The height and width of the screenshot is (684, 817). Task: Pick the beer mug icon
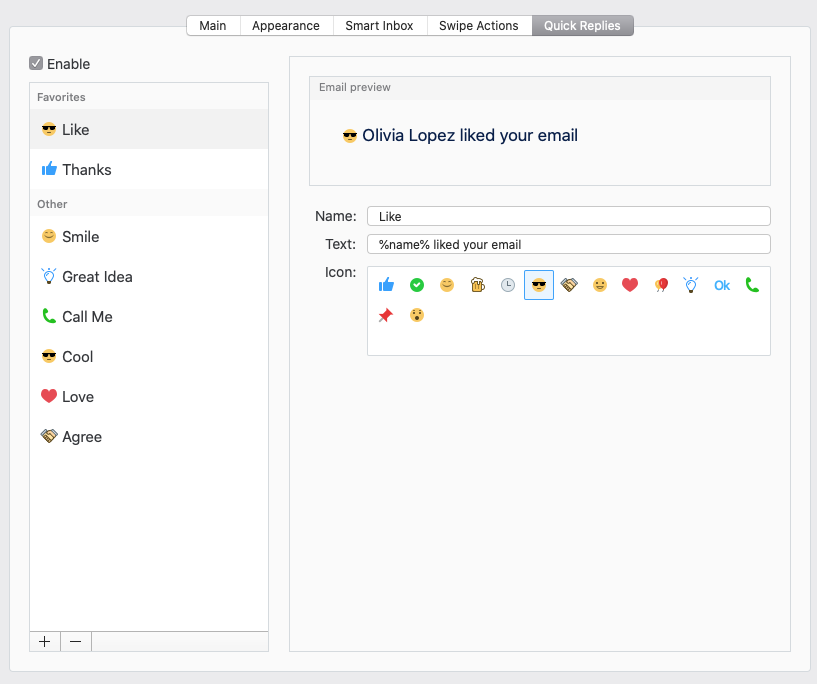(x=477, y=285)
